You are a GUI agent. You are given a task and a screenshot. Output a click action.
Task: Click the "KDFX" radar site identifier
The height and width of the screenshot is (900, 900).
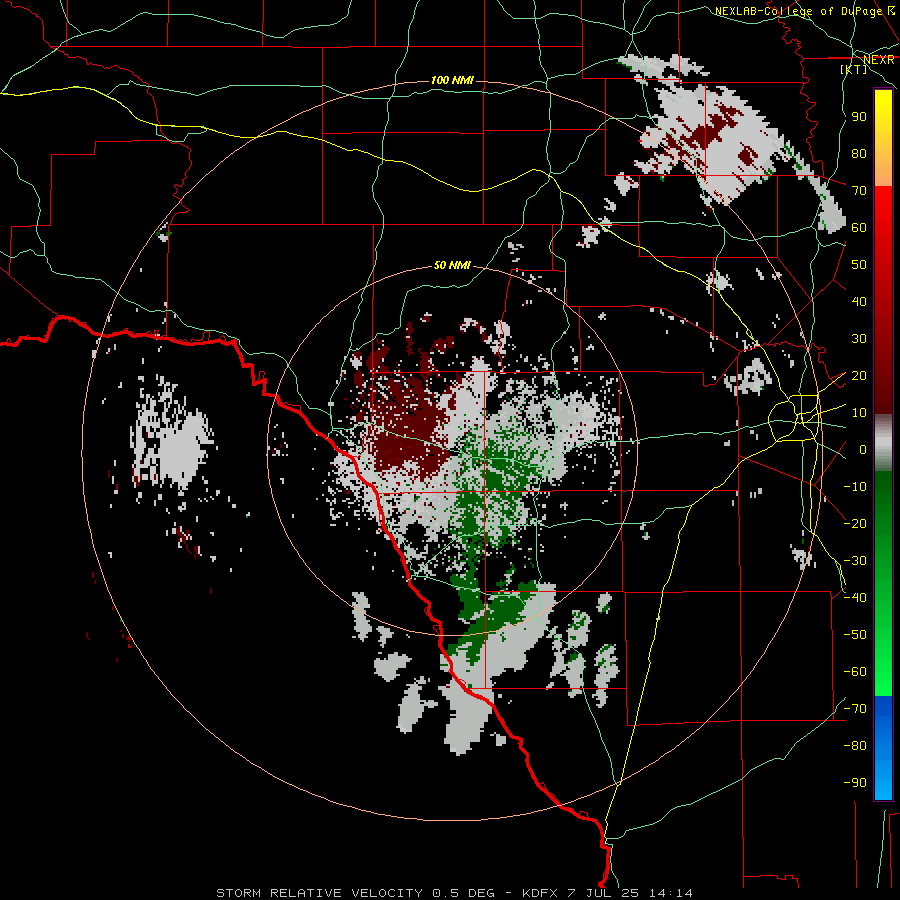click(x=540, y=893)
